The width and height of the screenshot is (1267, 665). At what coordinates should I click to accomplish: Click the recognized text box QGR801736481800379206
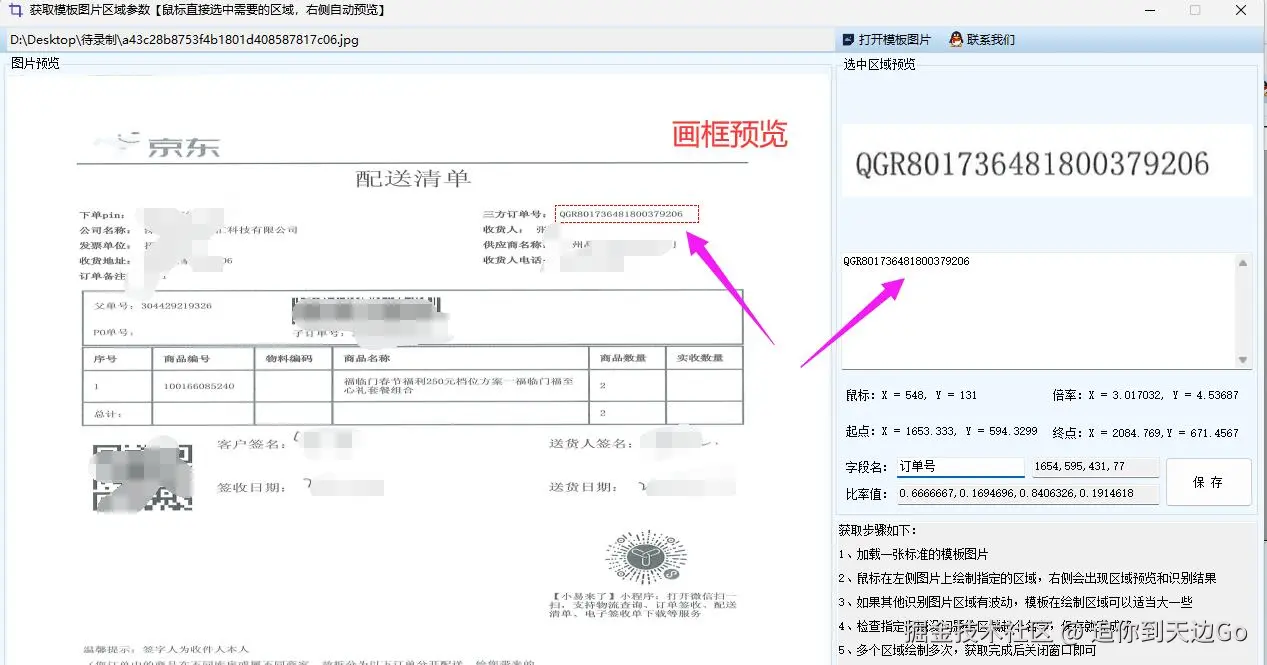[x=1038, y=311]
